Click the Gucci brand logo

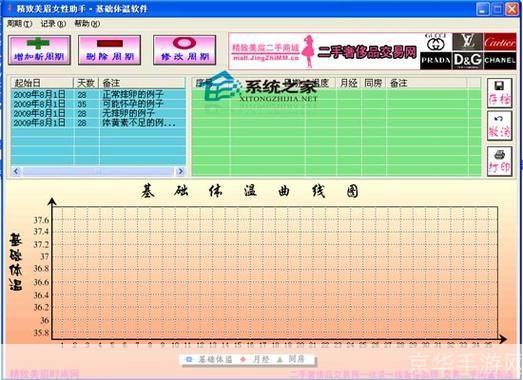pos(436,42)
